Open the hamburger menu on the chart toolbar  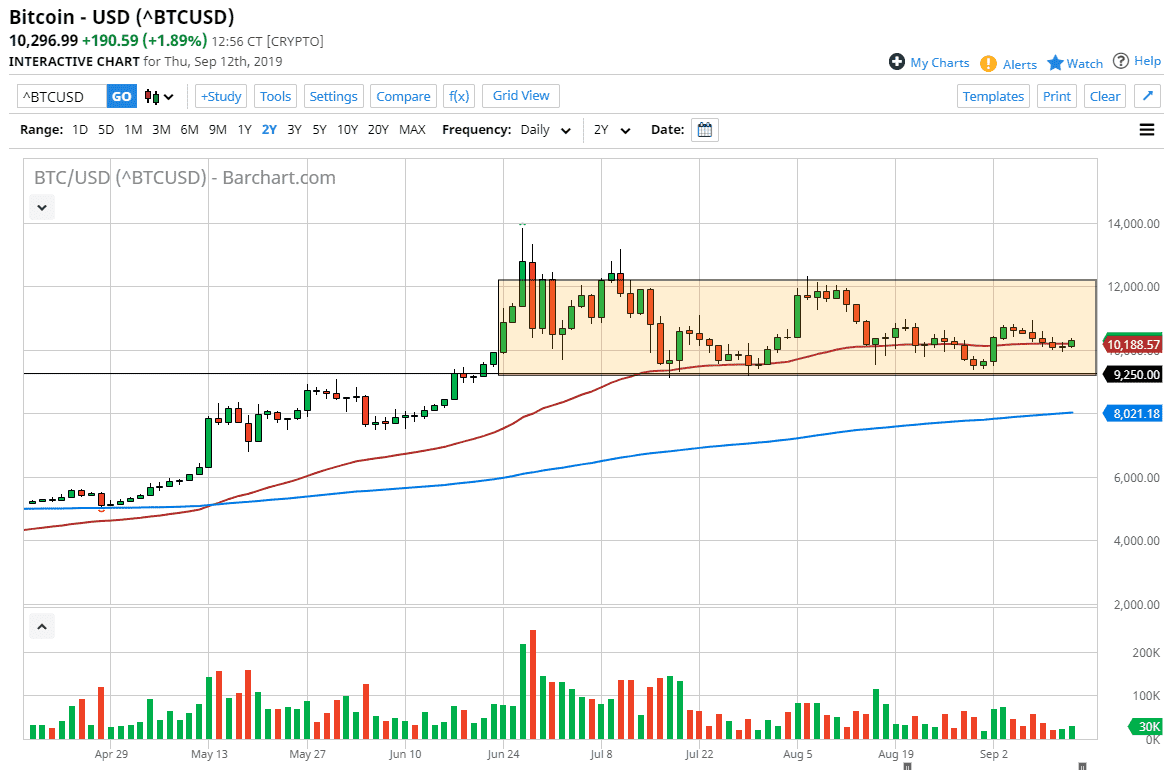(x=1146, y=130)
